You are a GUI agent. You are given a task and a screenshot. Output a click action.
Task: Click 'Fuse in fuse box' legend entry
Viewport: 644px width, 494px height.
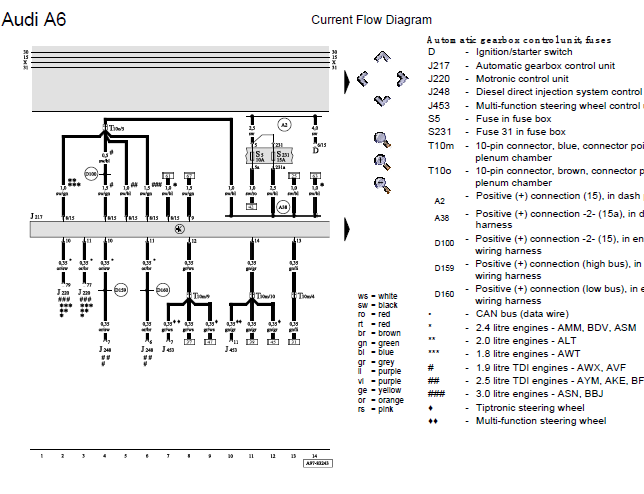(x=513, y=119)
